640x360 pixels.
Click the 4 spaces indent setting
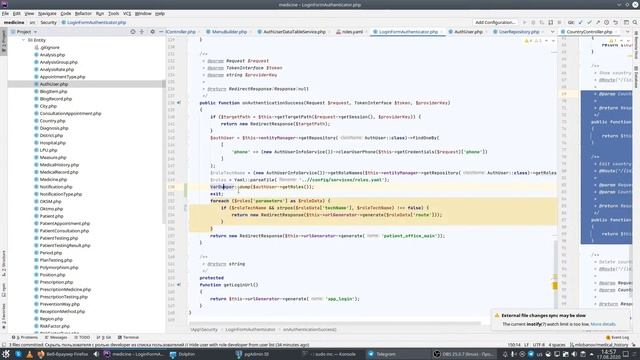point(557,345)
